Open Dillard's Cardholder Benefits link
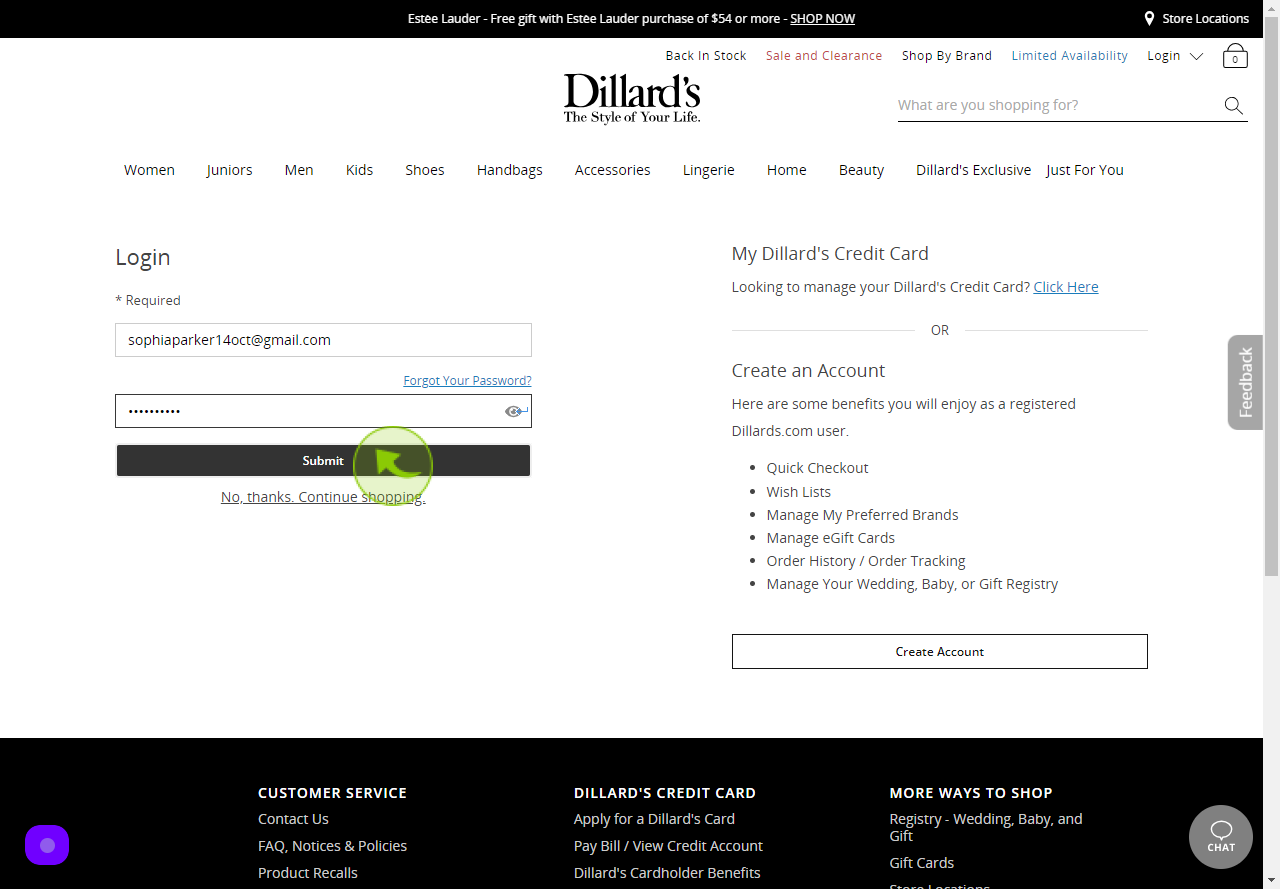The image size is (1280, 889). [x=667, y=873]
